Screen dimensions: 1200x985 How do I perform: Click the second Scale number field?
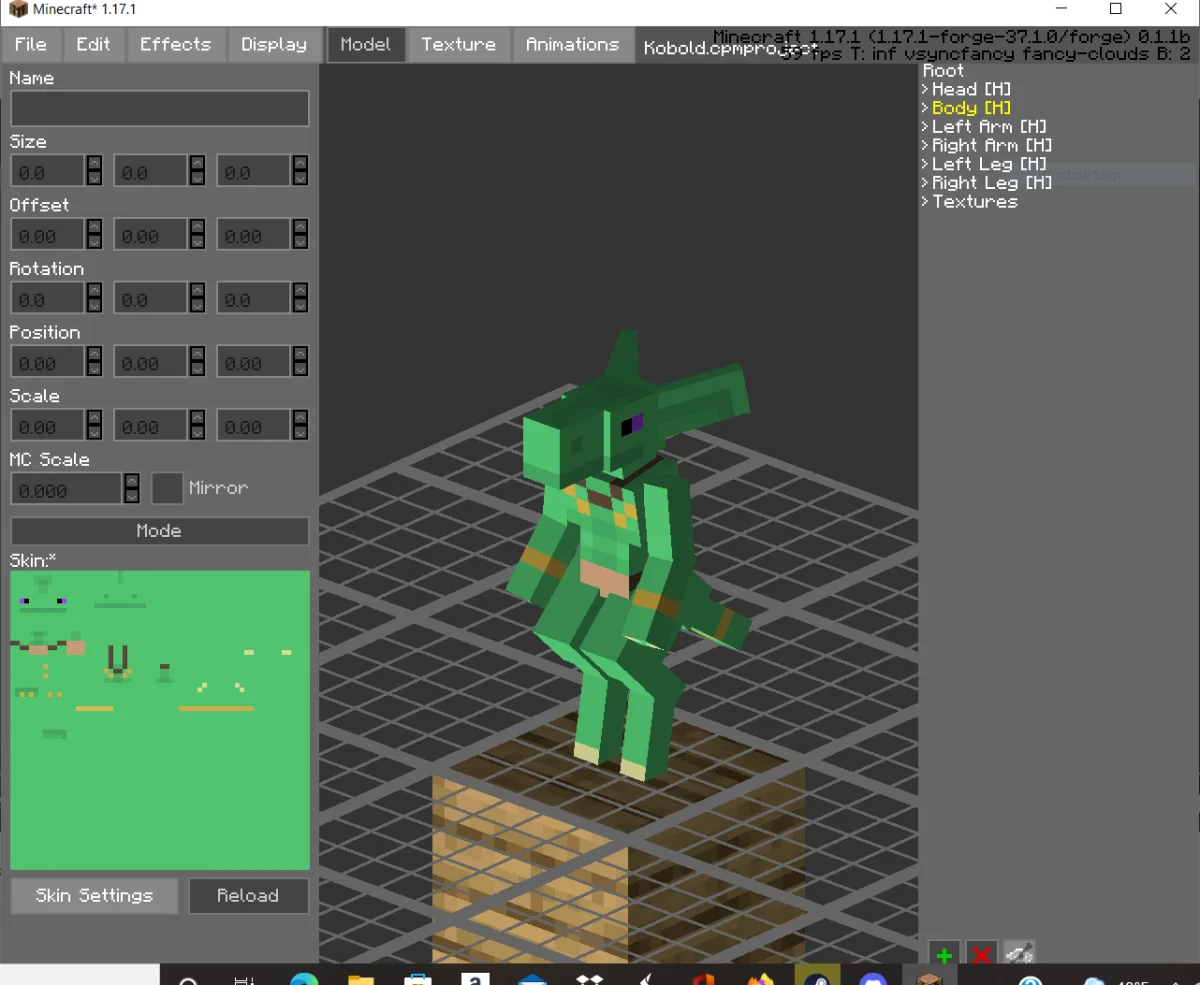(151, 426)
